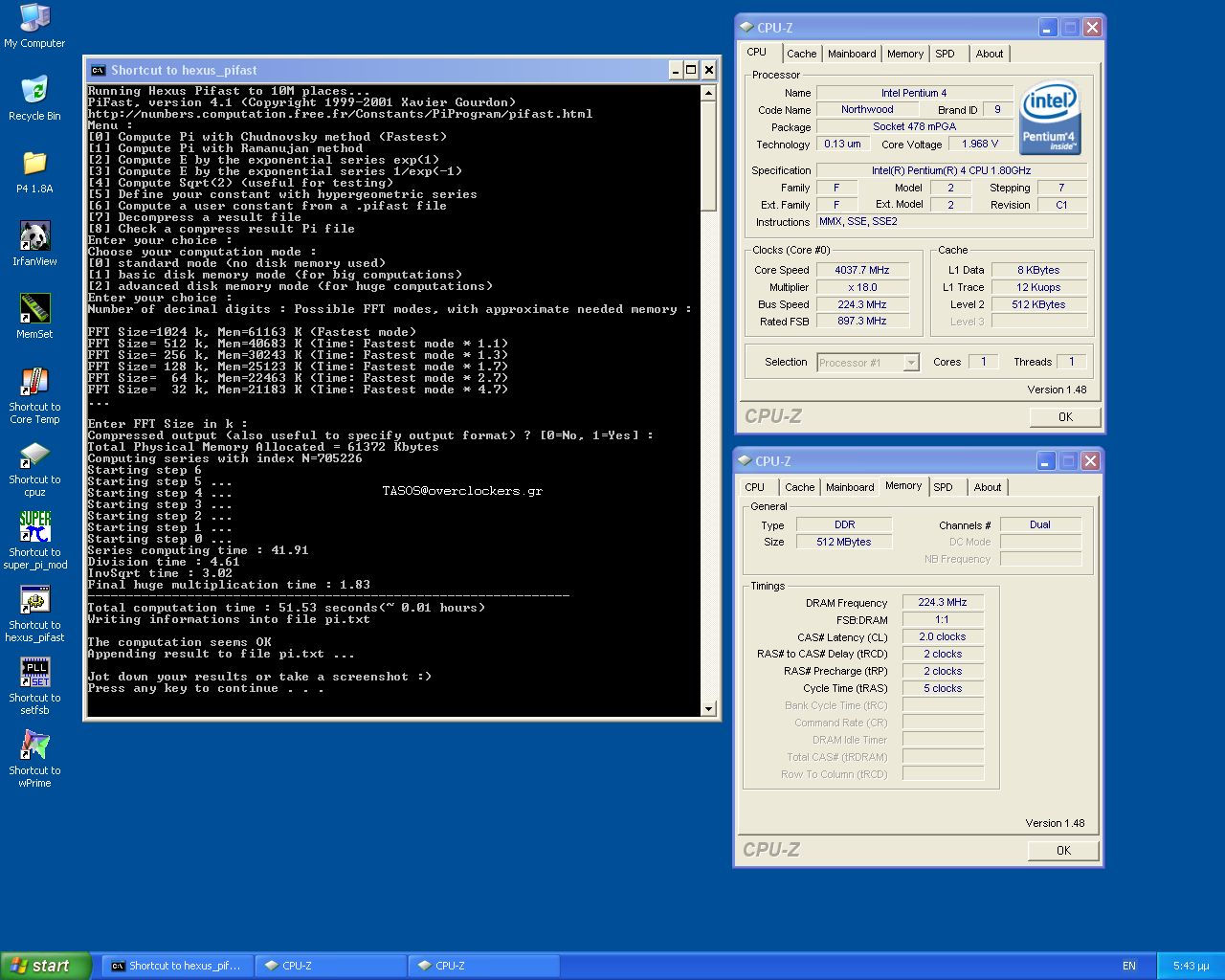Open the Recycle Bin icon

pyautogui.click(x=34, y=98)
